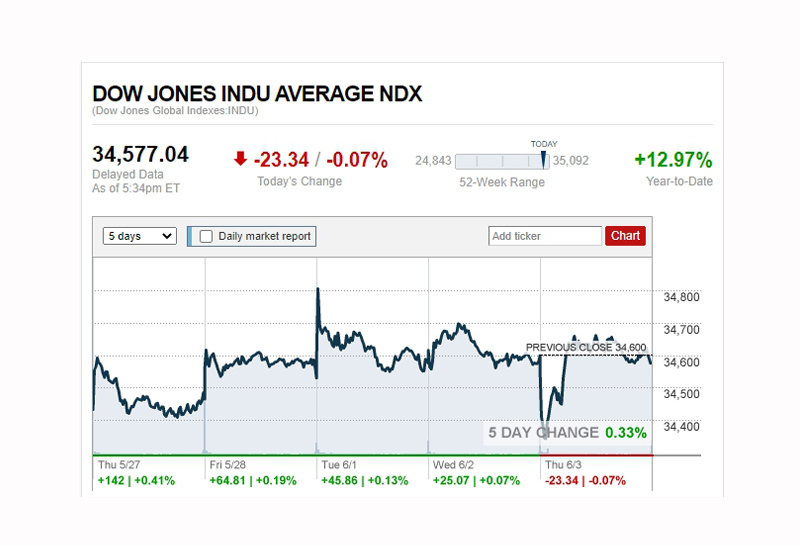800x546 pixels.
Task: Click the 34,800 axis label on chart
Action: (682, 297)
